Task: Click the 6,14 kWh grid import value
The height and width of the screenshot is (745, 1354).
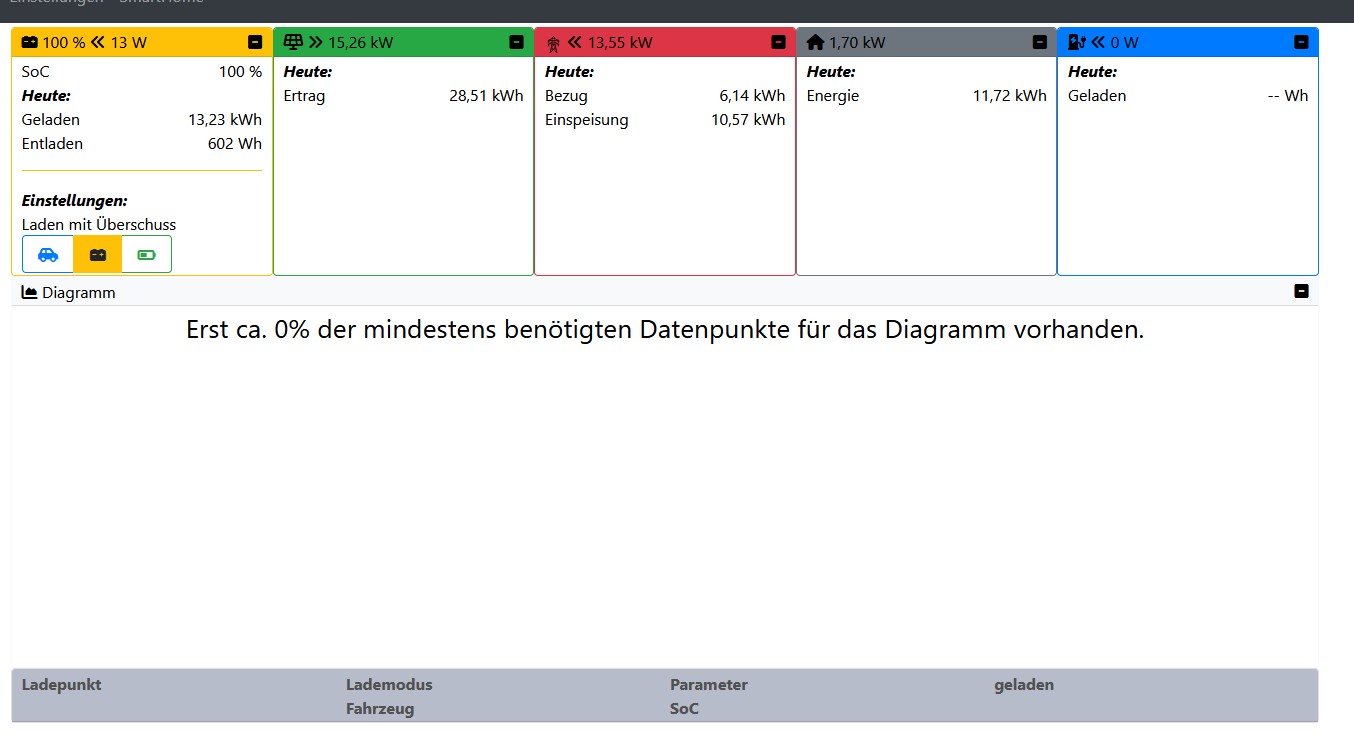Action: [x=752, y=96]
